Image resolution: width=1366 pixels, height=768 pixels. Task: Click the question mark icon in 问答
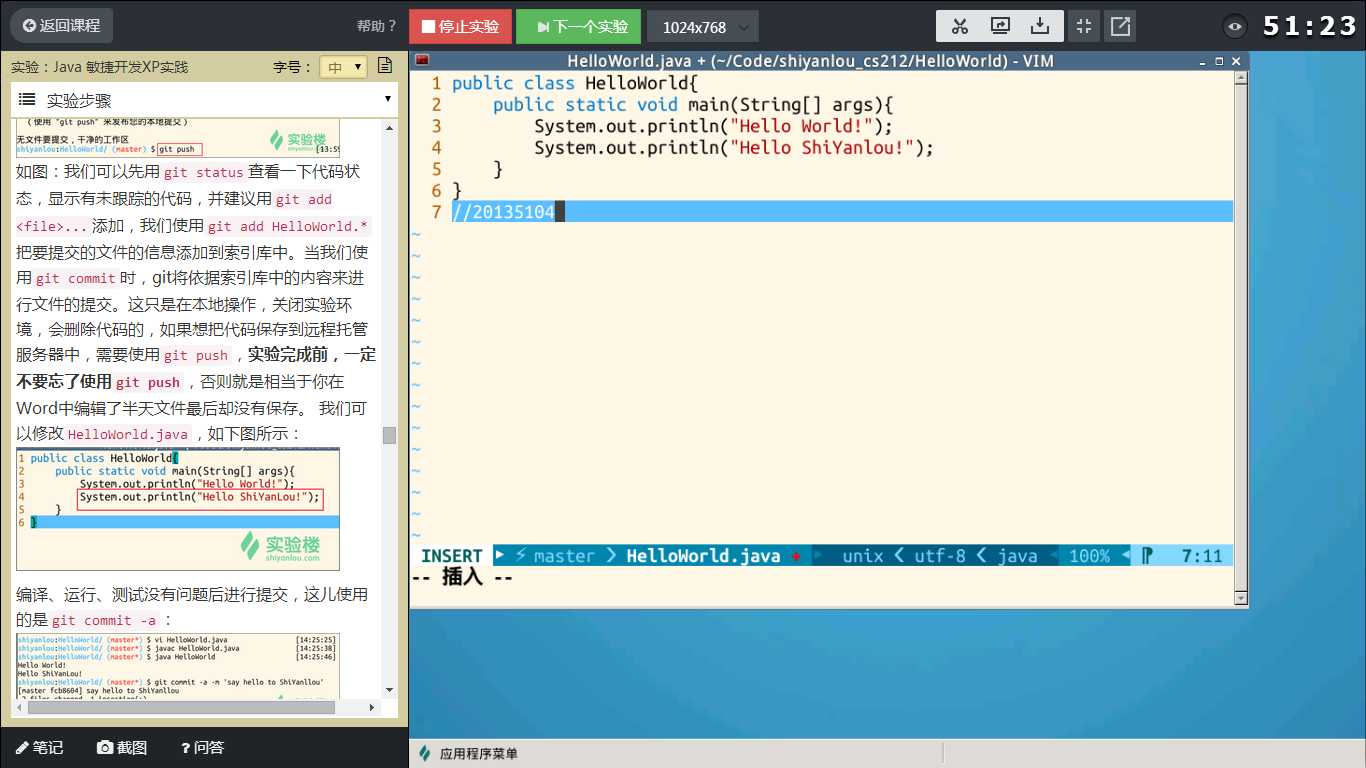pyautogui.click(x=186, y=748)
